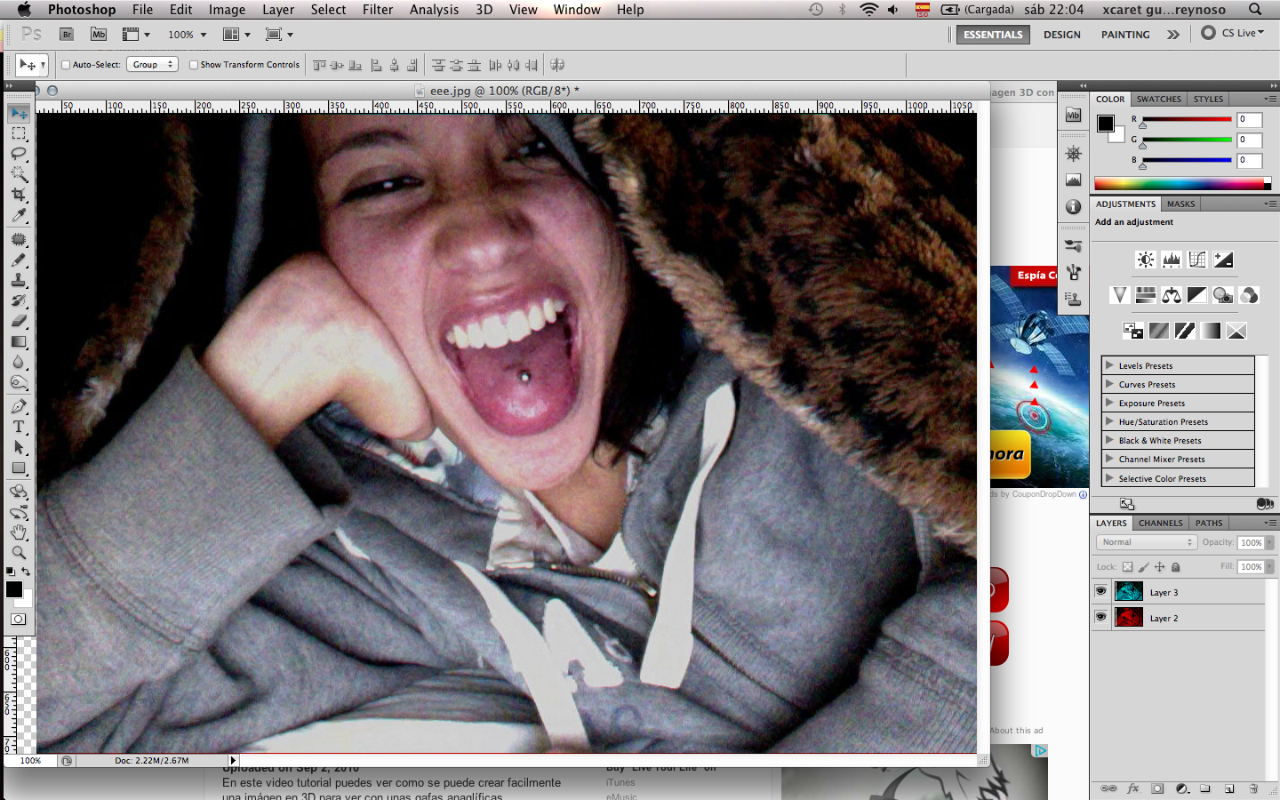Add a Brightness/Contrast adjustment
This screenshot has width=1280, height=800.
coord(1146,260)
